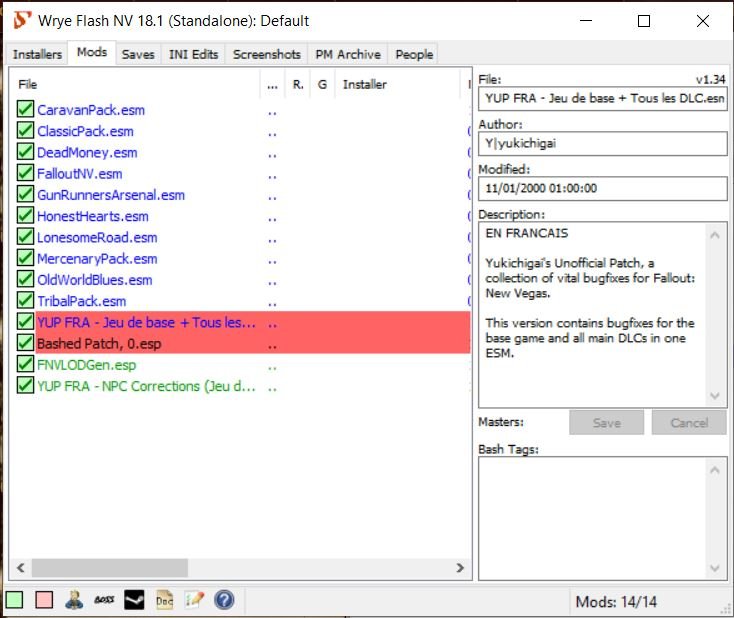Screen dimensions: 734x618
Task: Maximize the Wrye Flash window
Action: click(x=644, y=21)
